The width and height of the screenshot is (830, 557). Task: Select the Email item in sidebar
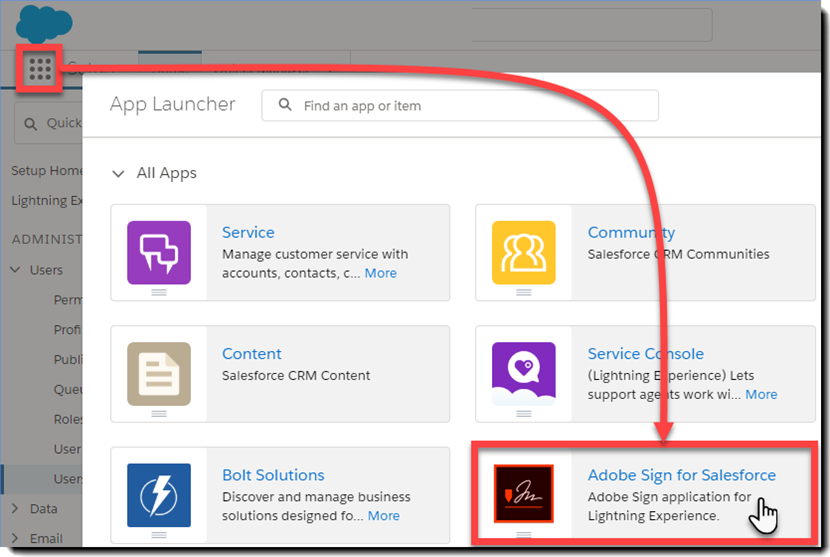(x=46, y=538)
